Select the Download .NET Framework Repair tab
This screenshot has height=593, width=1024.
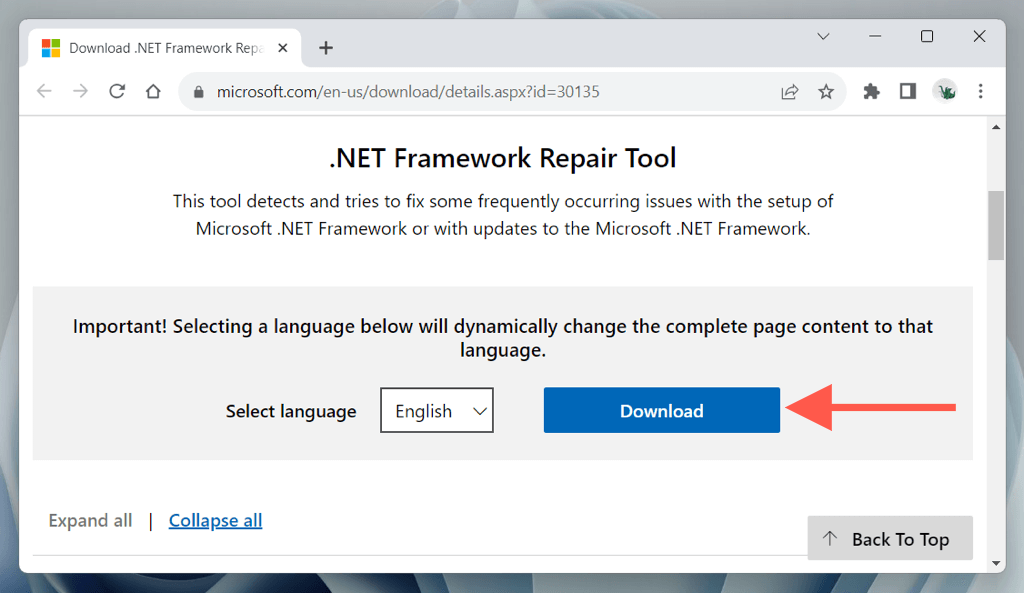(160, 48)
